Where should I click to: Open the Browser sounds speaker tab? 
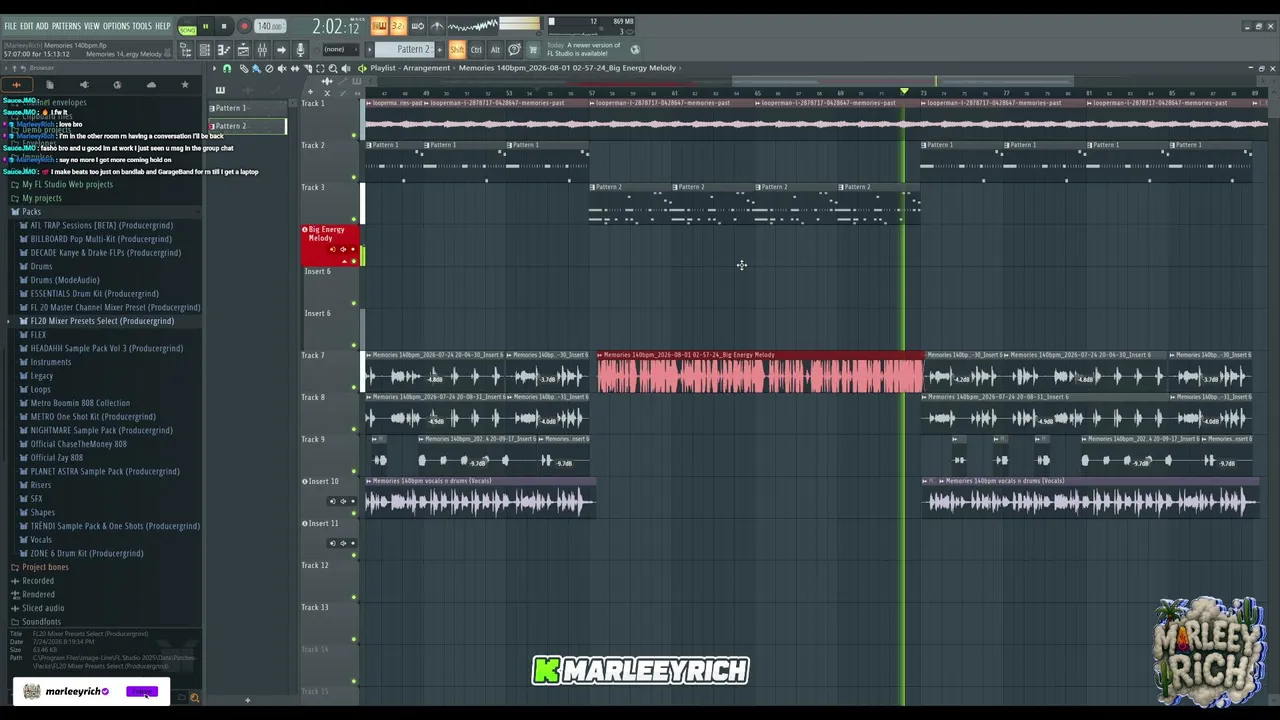point(84,85)
